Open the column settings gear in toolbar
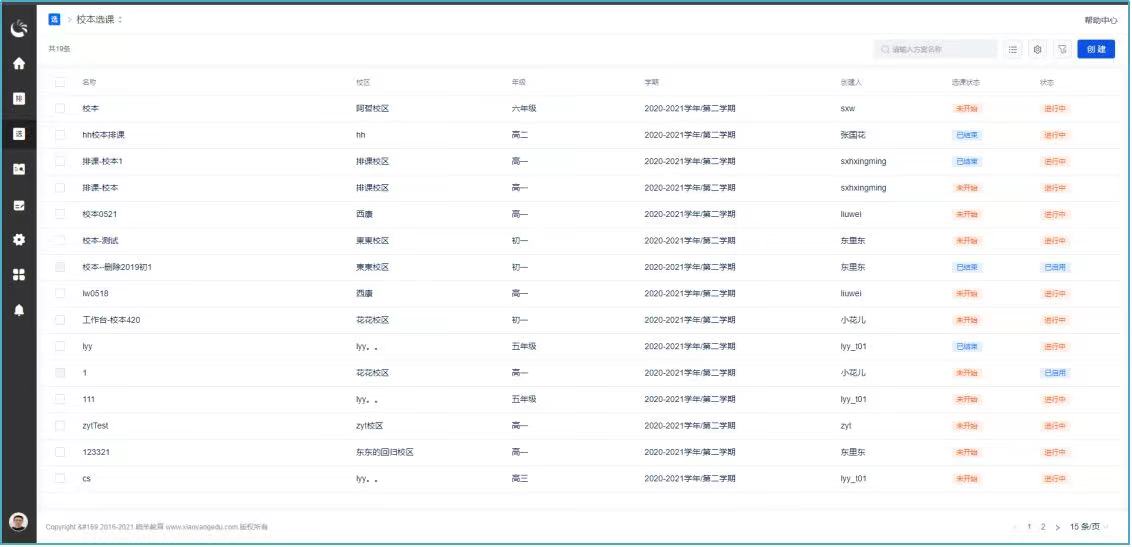The width and height of the screenshot is (1132, 547). [1038, 49]
